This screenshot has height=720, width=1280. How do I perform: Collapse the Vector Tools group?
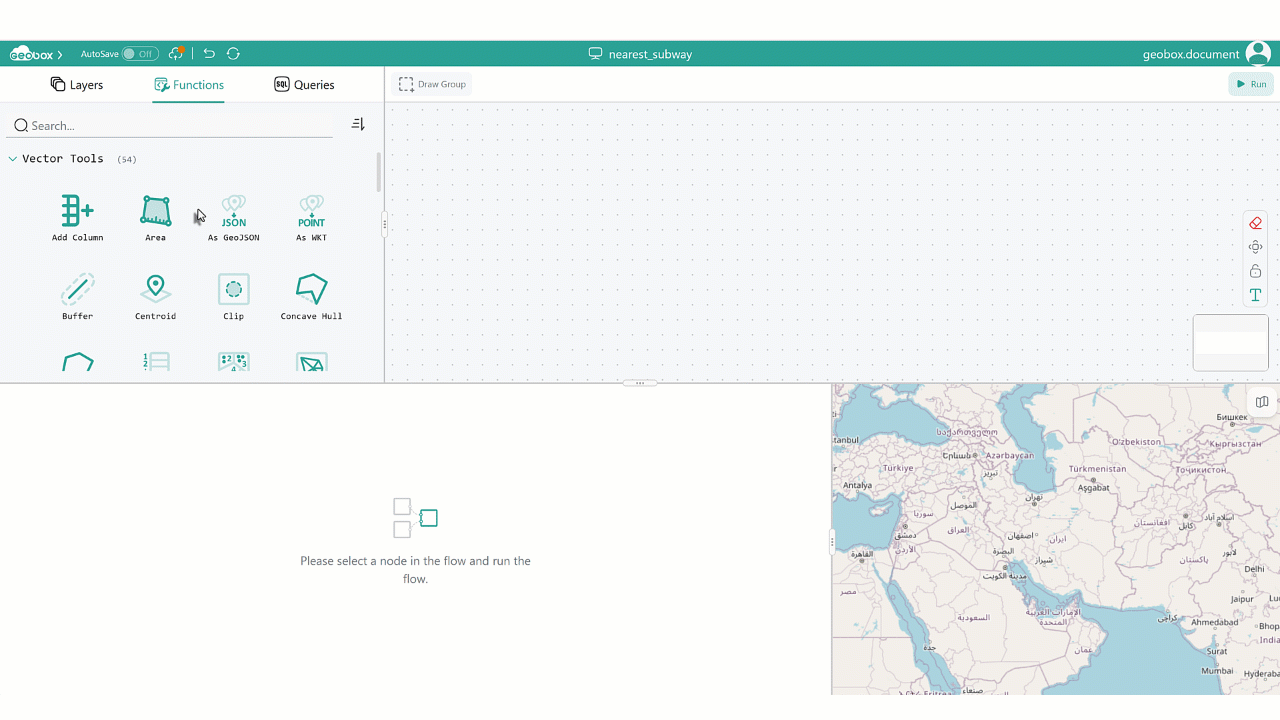(13, 159)
